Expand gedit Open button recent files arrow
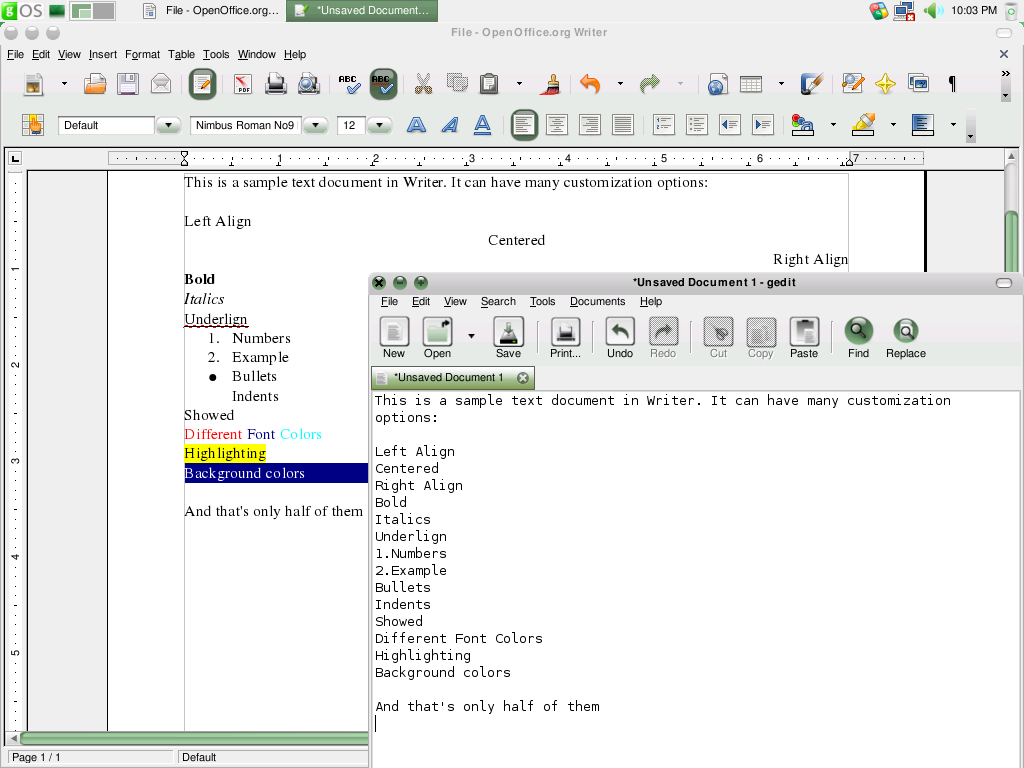The image size is (1024, 768). pos(472,336)
